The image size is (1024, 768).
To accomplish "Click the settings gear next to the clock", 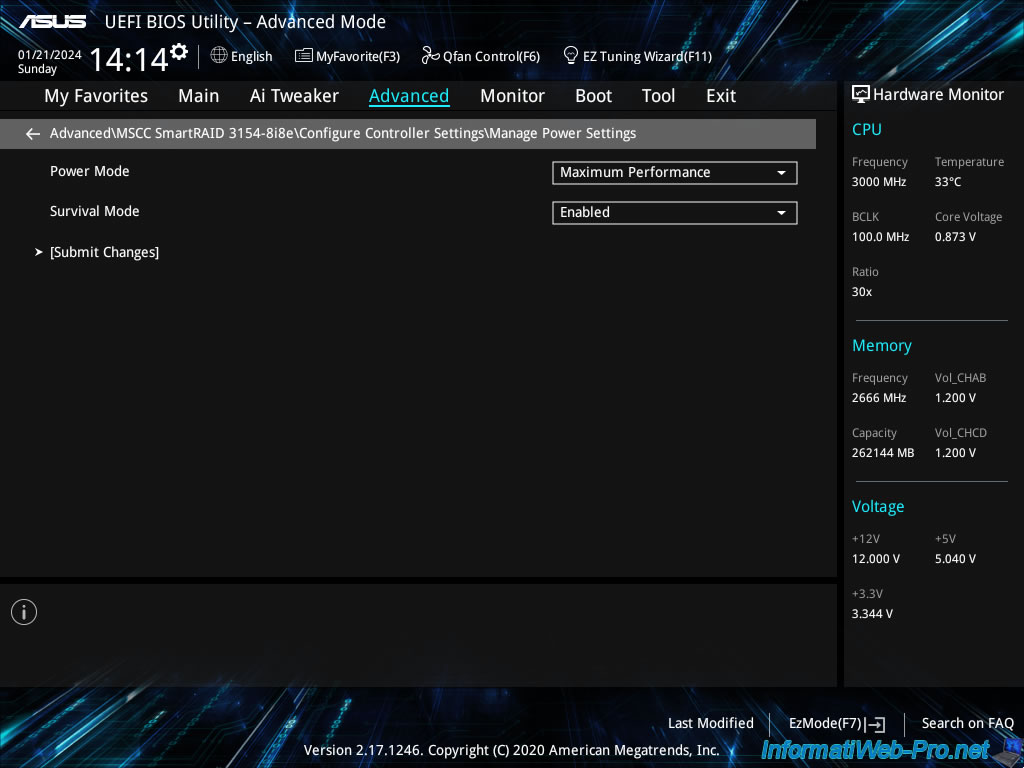I will 179,51.
